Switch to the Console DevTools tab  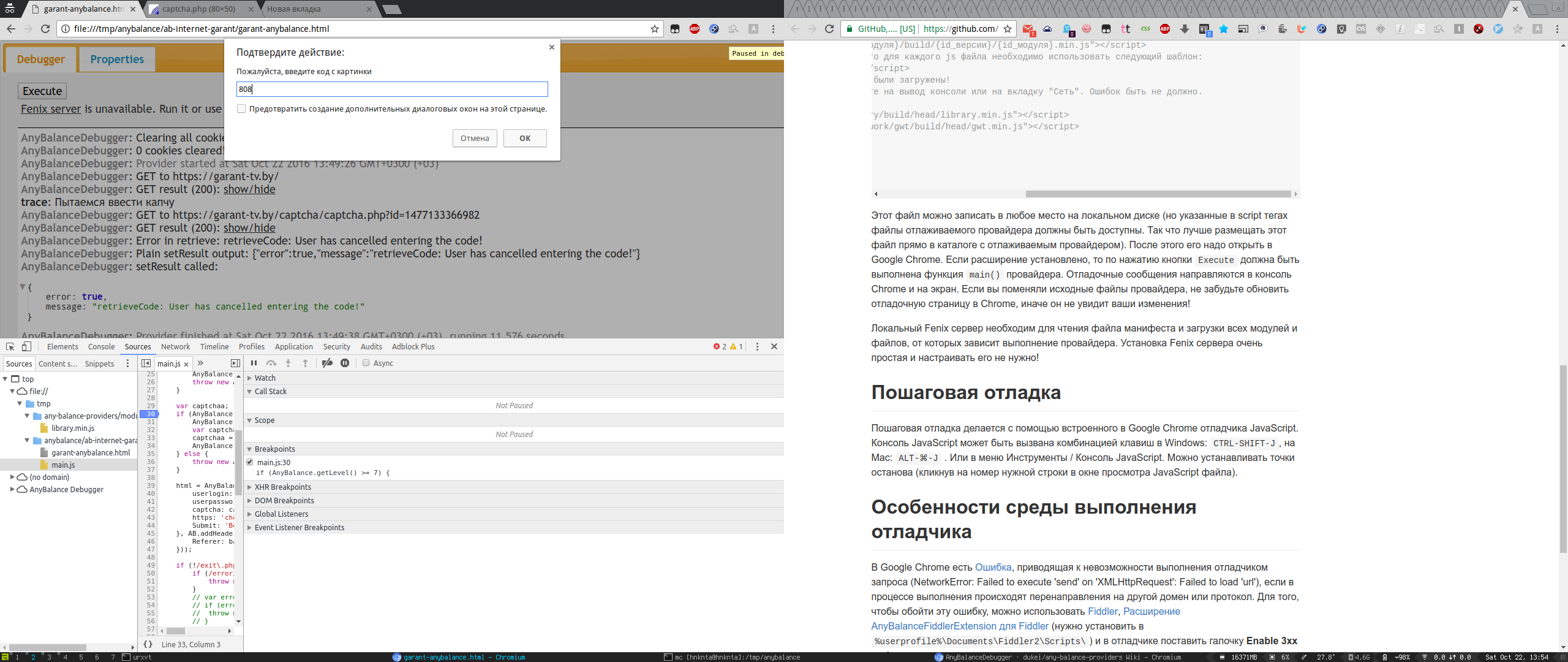101,347
